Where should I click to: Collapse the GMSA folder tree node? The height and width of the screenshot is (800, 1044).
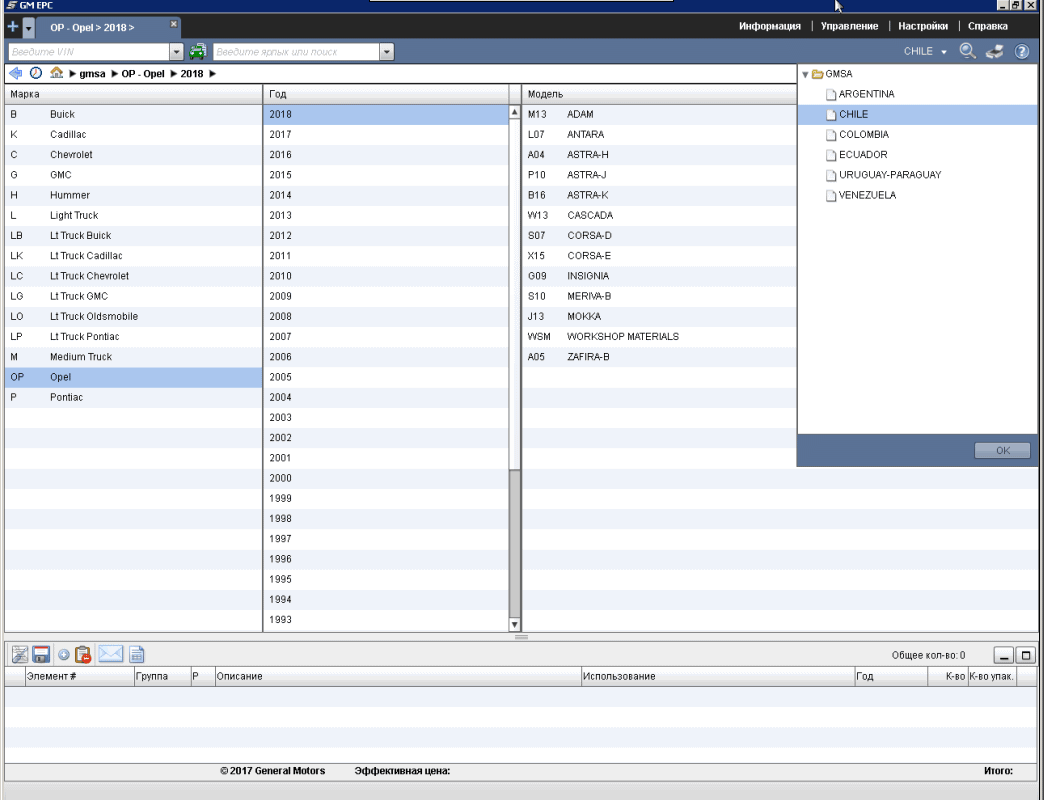coord(805,74)
